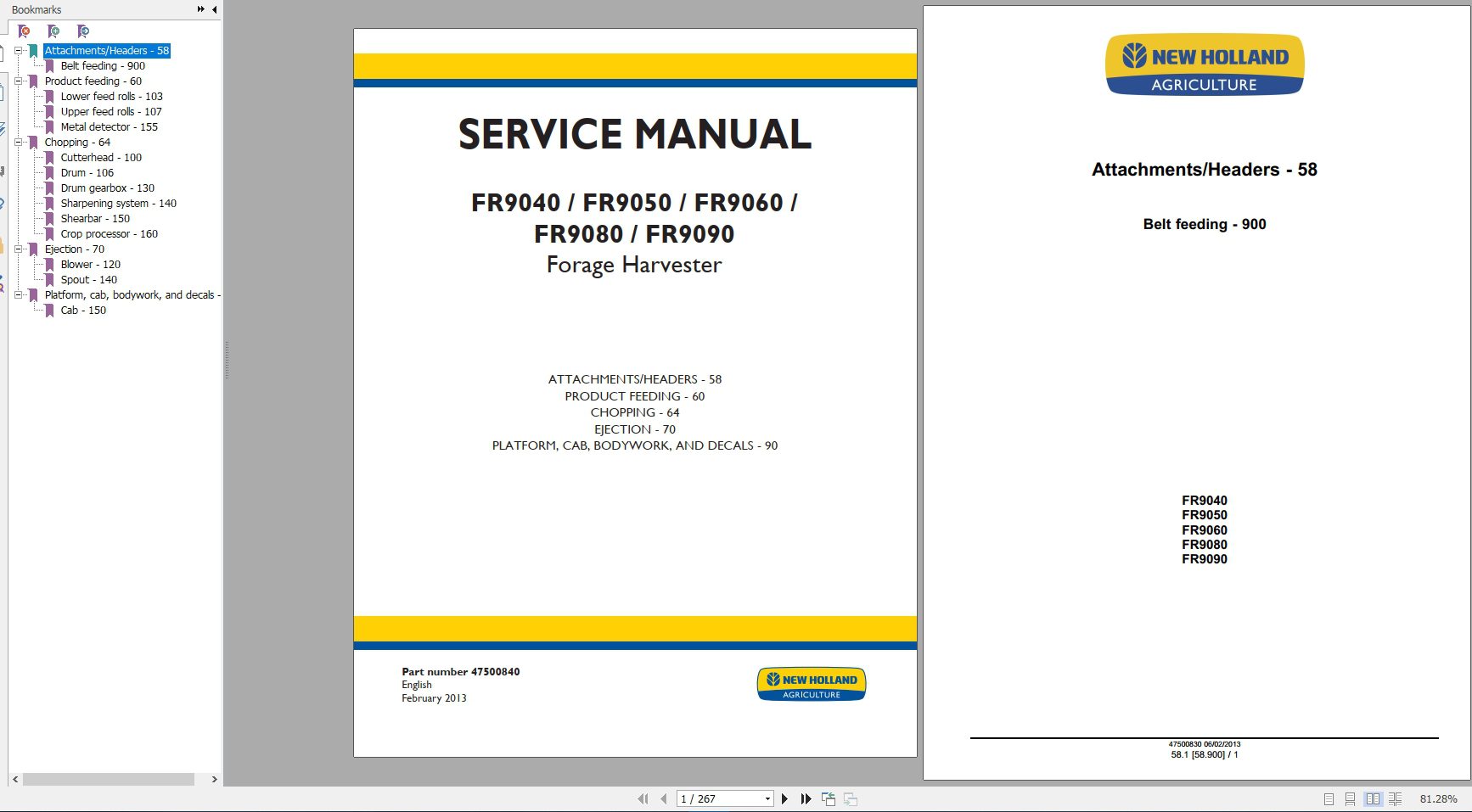Click the 81.28% zoom level indicator
The width and height of the screenshot is (1472, 812).
coord(1438,799)
